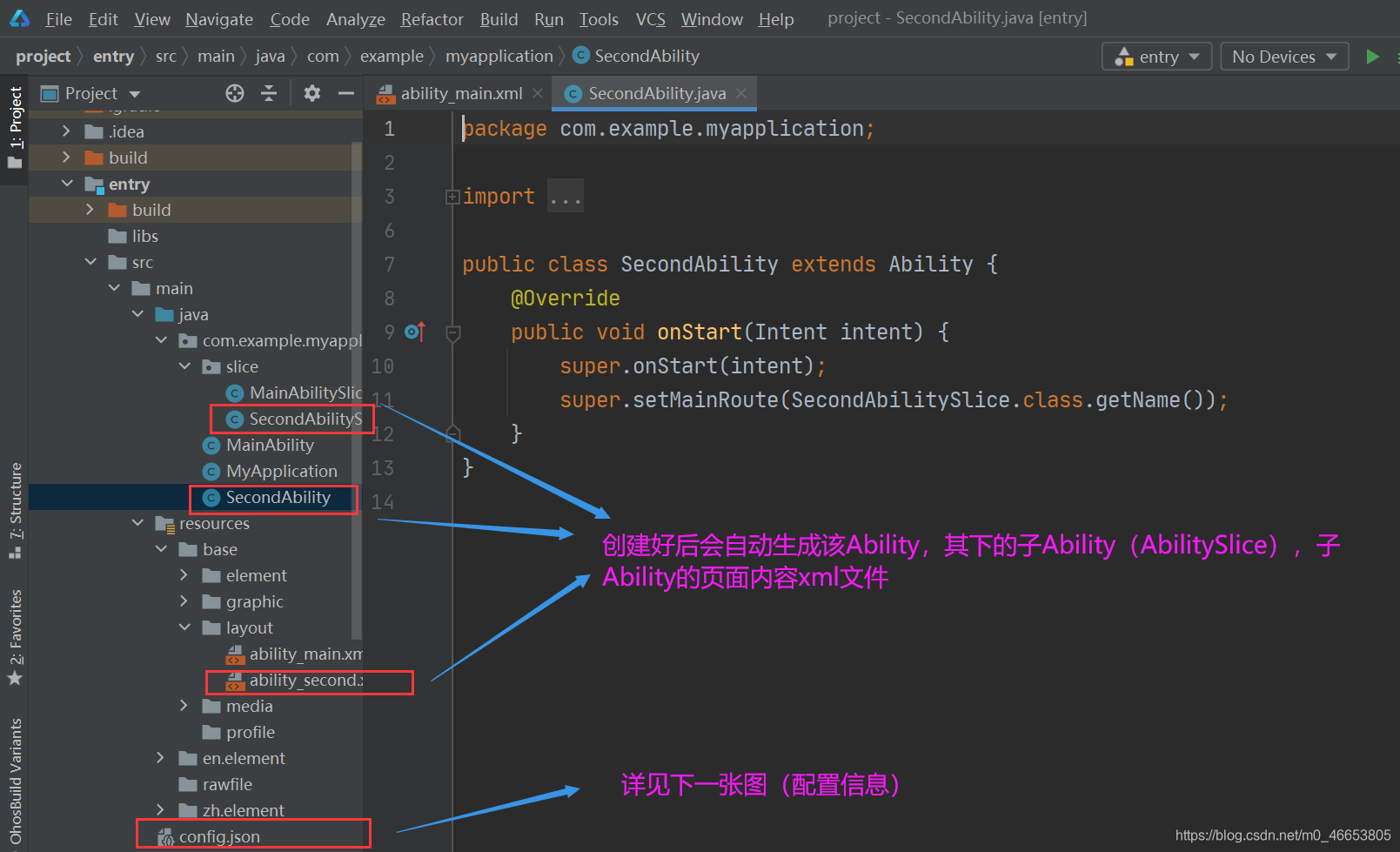The image size is (1400, 852).
Task: Switch to ability_main.xml editor tab
Action: pyautogui.click(x=461, y=93)
